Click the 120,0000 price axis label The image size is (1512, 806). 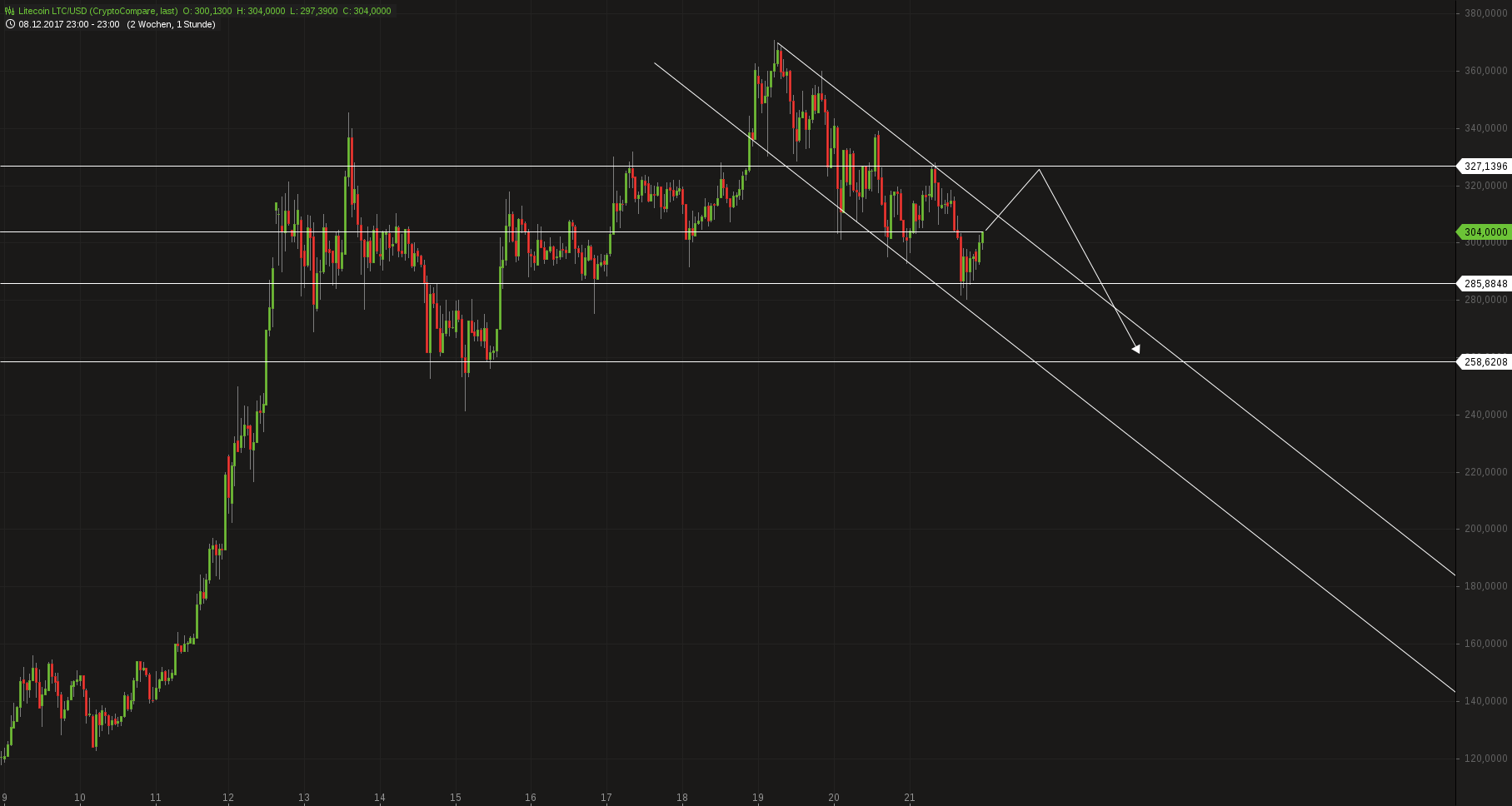1486,759
